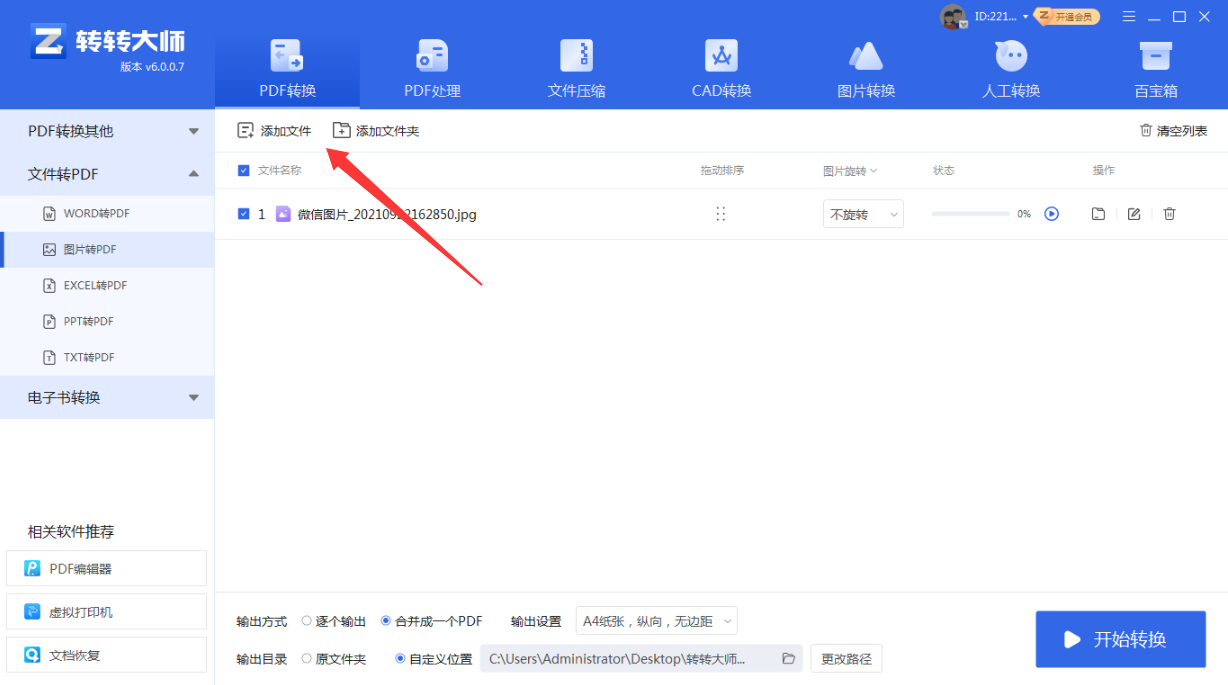Image resolution: width=1228 pixels, height=685 pixels.
Task: Open the 百宝箱 toolbox tab
Action: 1156,68
